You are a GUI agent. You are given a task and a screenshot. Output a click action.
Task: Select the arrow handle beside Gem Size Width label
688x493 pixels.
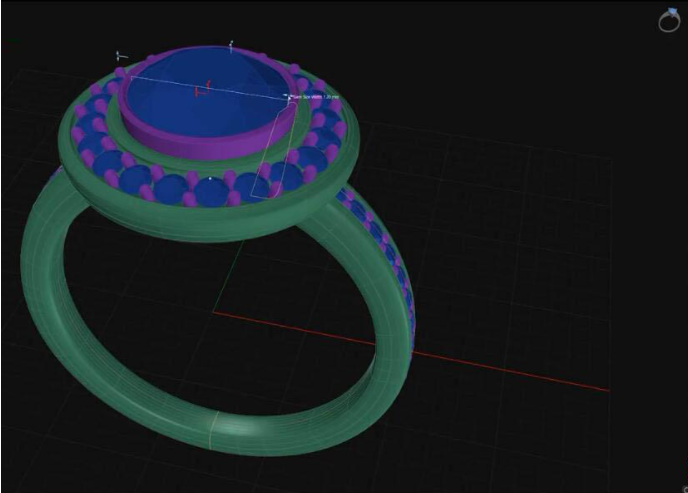[288, 96]
